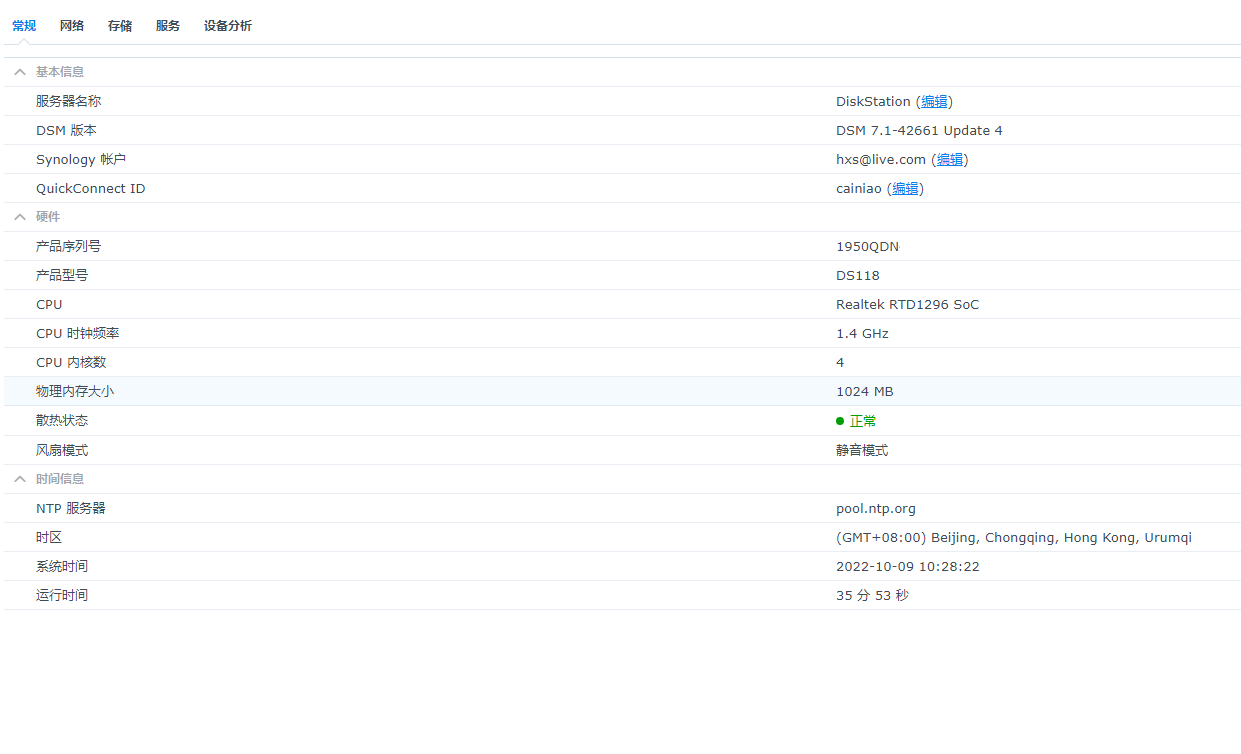Select DSM 7.1-42661 Update 4 value
Viewport: 1241px width, 754px height.
(x=919, y=130)
